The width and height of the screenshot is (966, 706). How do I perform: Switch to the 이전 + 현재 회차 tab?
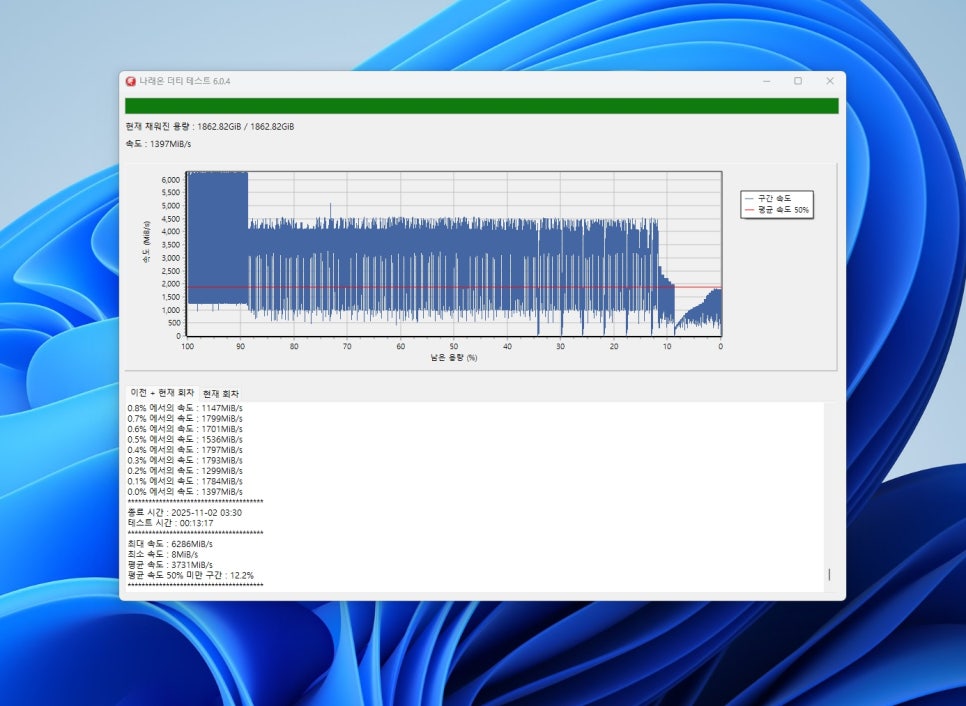click(162, 393)
